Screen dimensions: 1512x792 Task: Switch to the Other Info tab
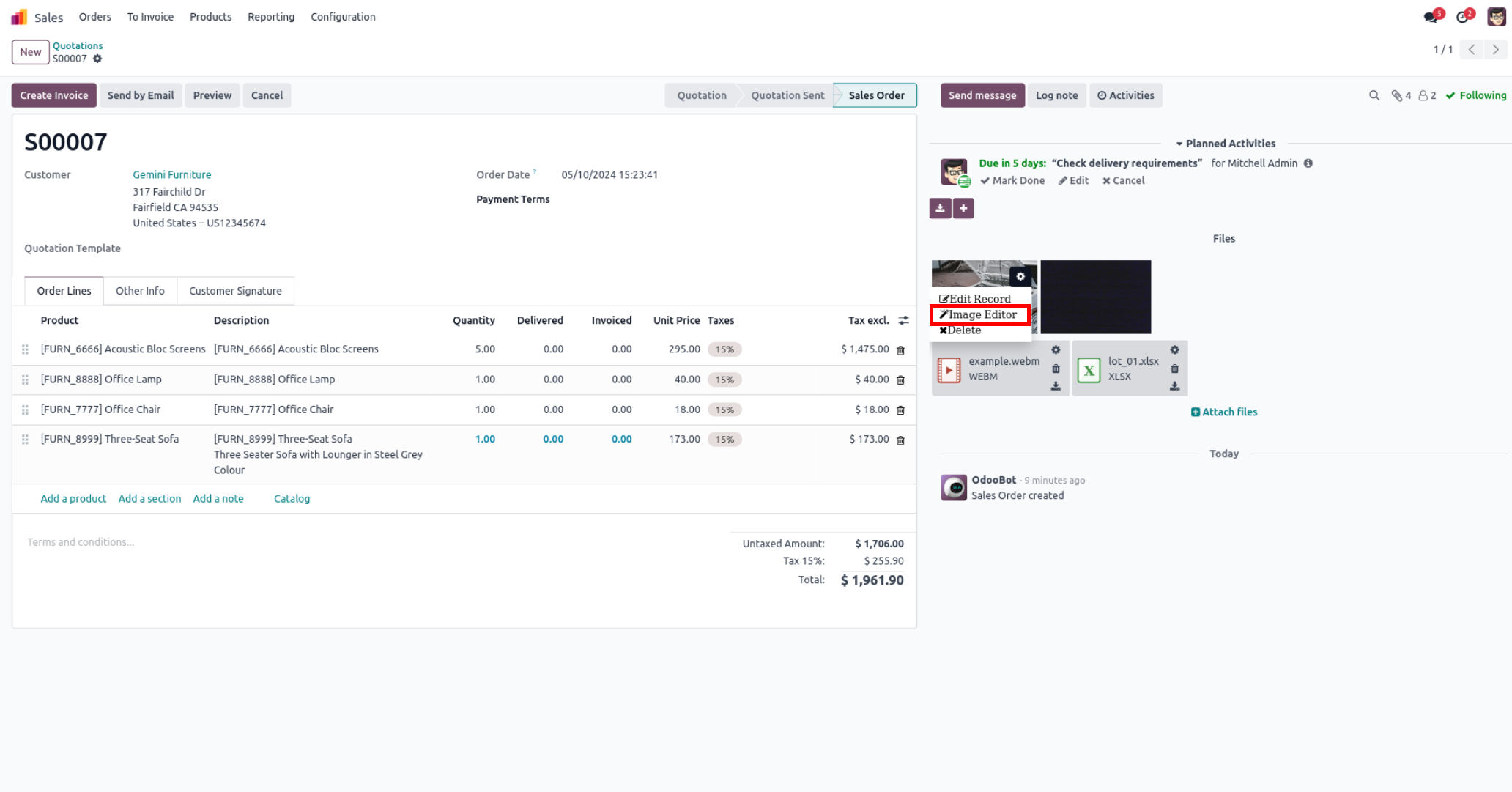tap(140, 291)
